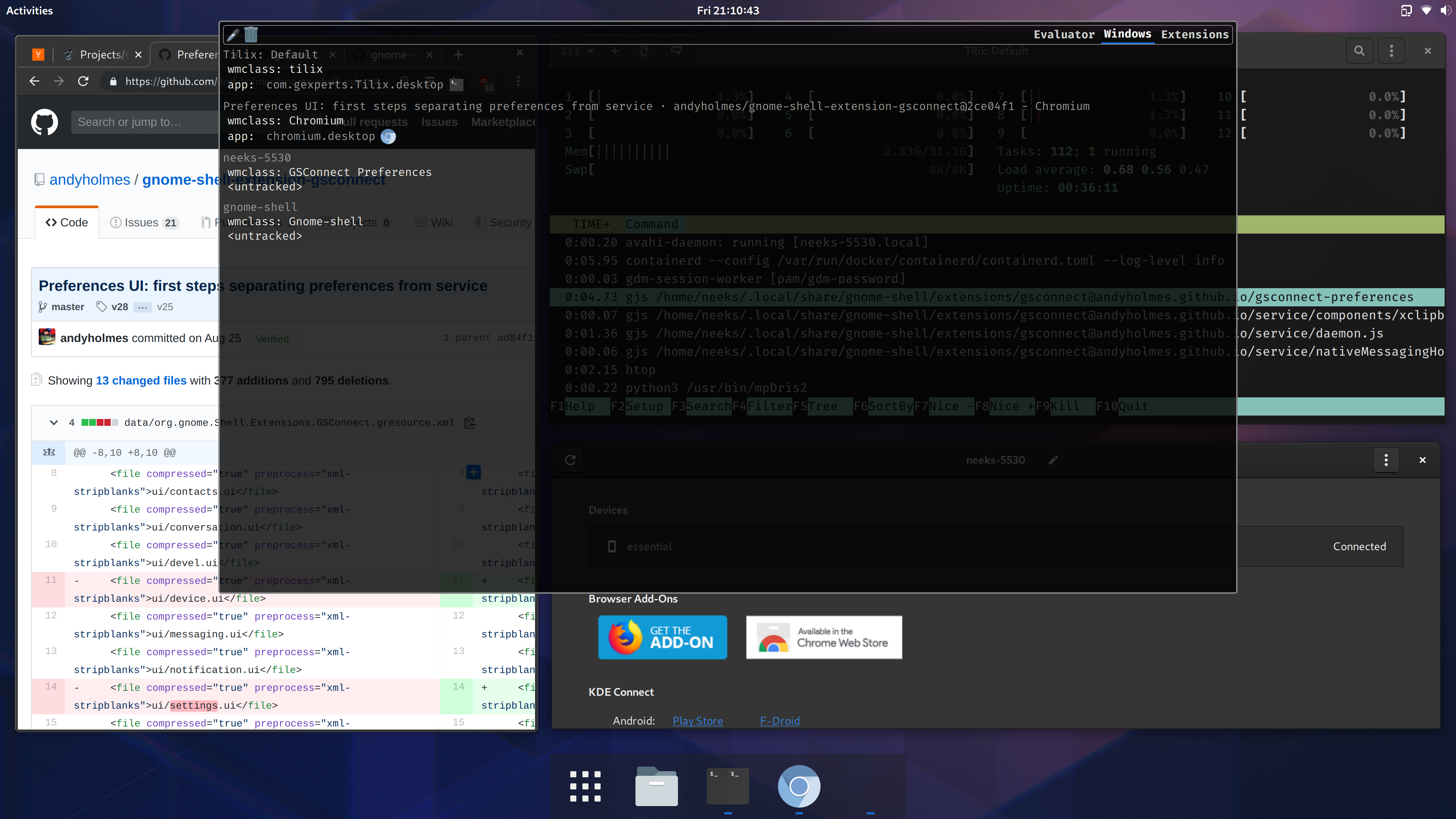
Task: Expand hidden lines above the diff hunk
Action: click(49, 452)
